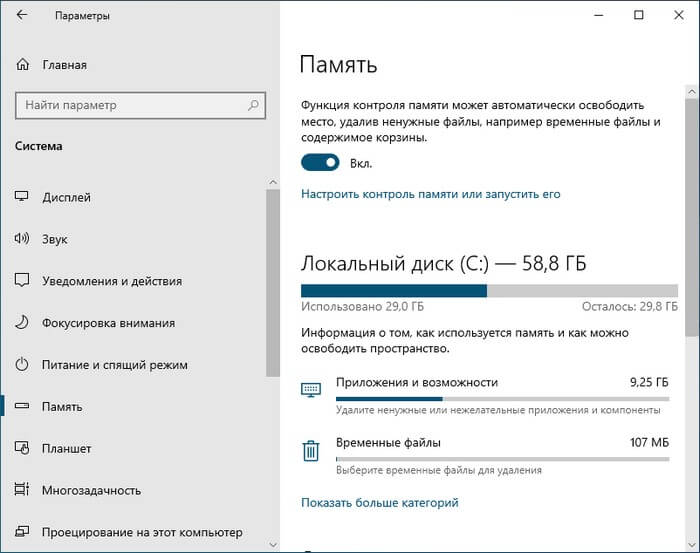Click the Home icon beside Главная
This screenshot has width=700, height=553.
[x=23, y=65]
